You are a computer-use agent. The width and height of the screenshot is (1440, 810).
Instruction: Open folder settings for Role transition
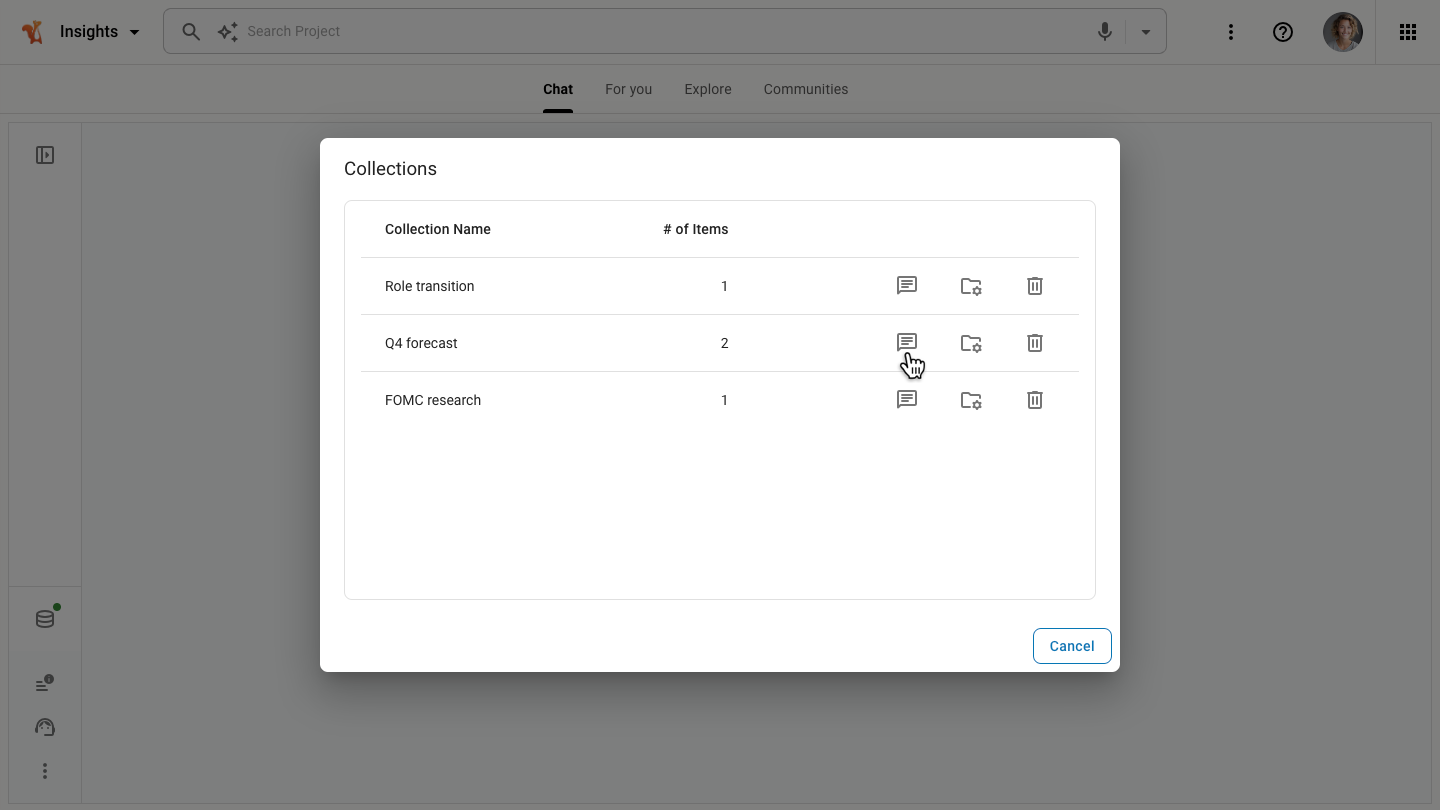971,286
